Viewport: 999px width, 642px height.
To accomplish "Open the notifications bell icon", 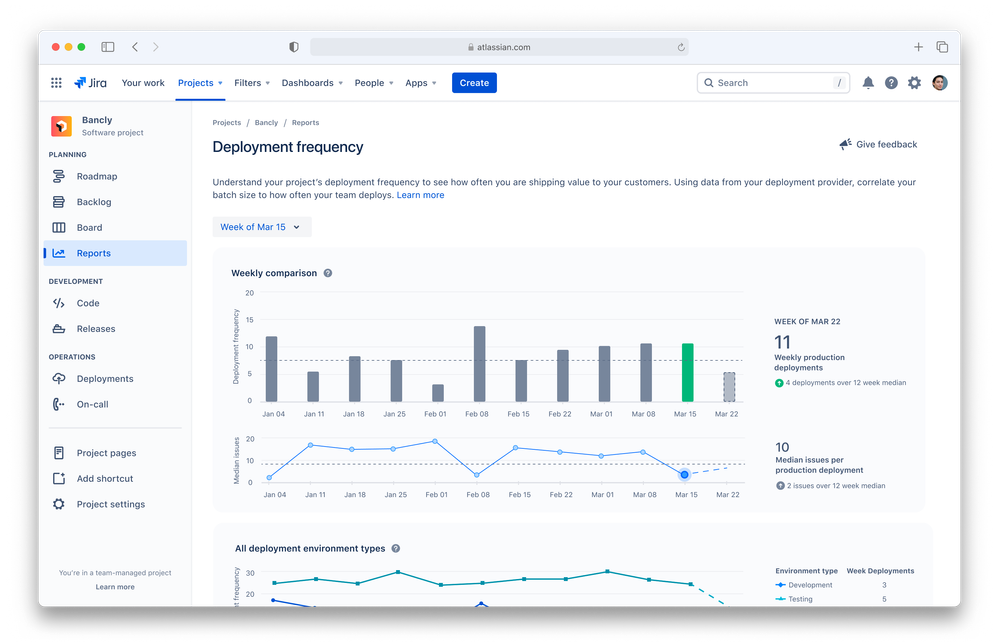I will [x=868, y=83].
